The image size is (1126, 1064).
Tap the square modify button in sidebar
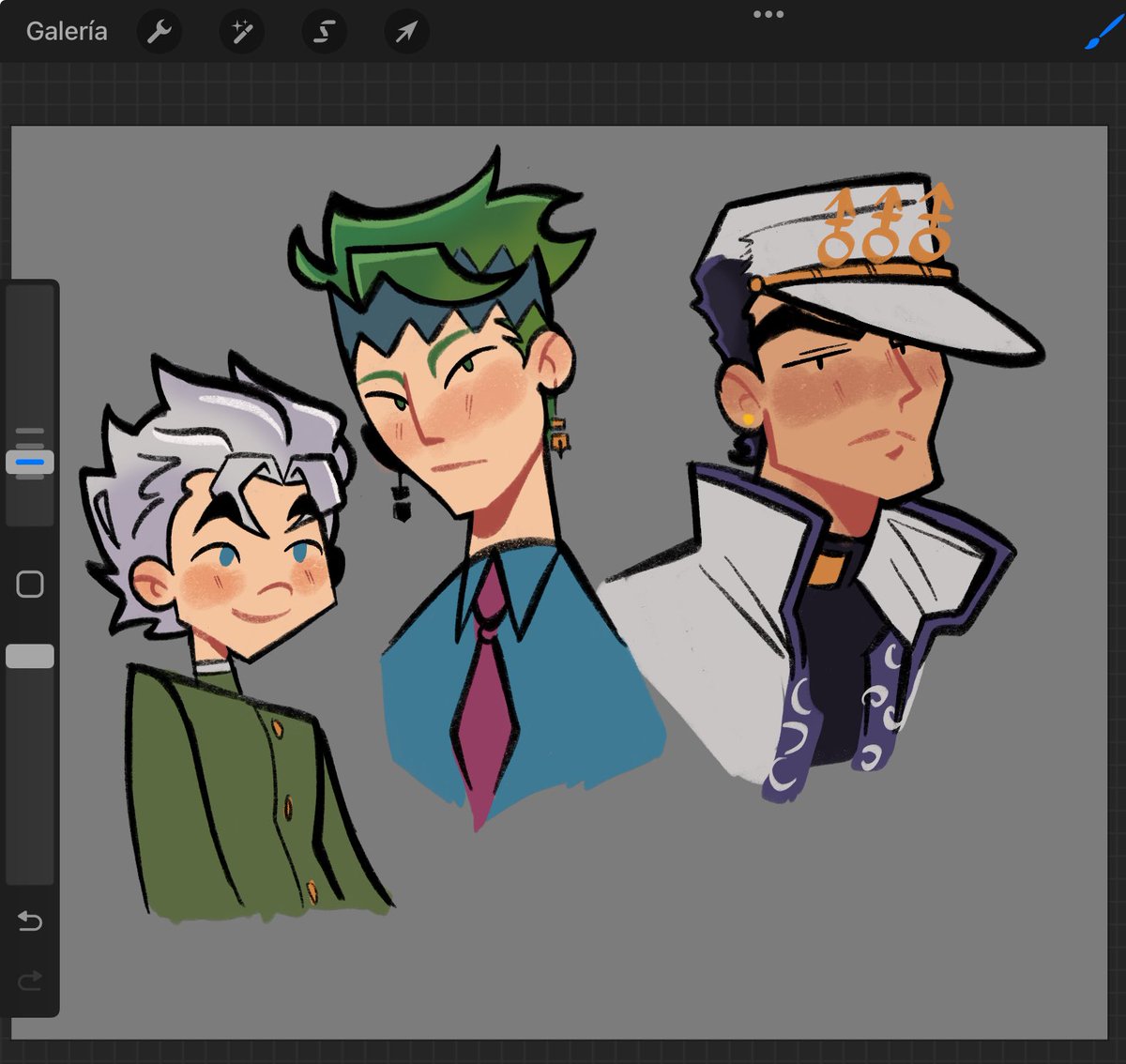pyautogui.click(x=30, y=584)
